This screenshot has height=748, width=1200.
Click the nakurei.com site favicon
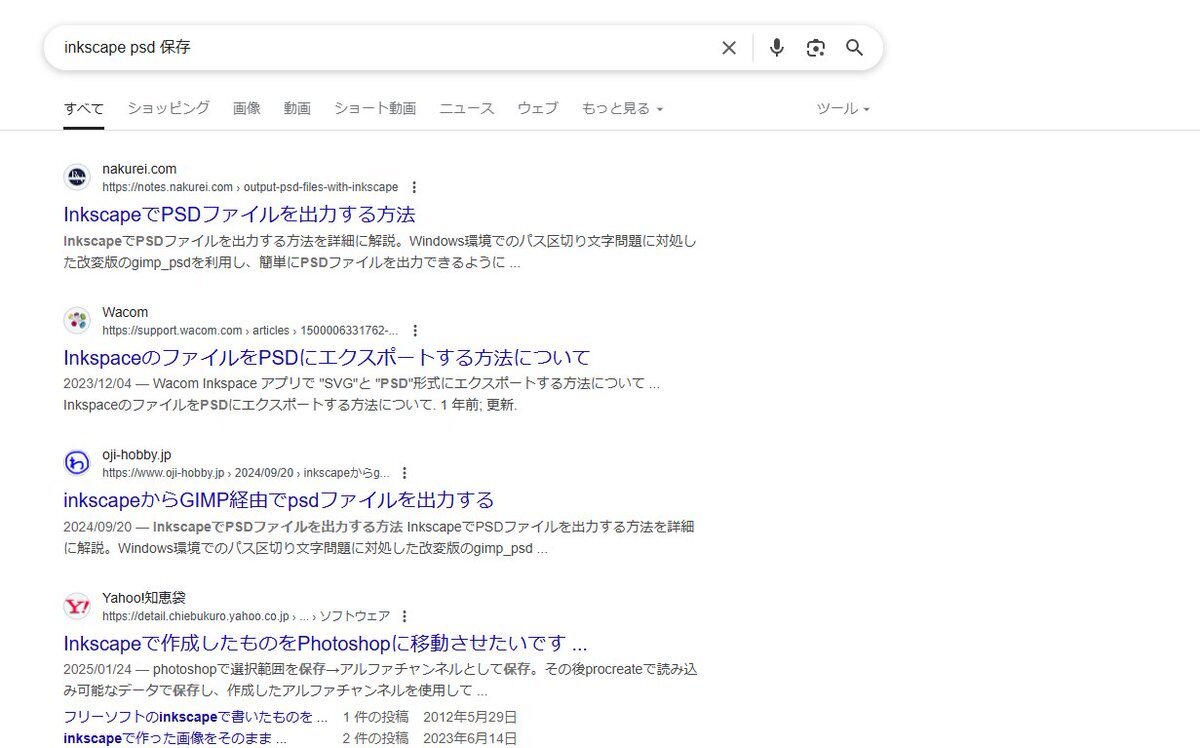point(77,178)
